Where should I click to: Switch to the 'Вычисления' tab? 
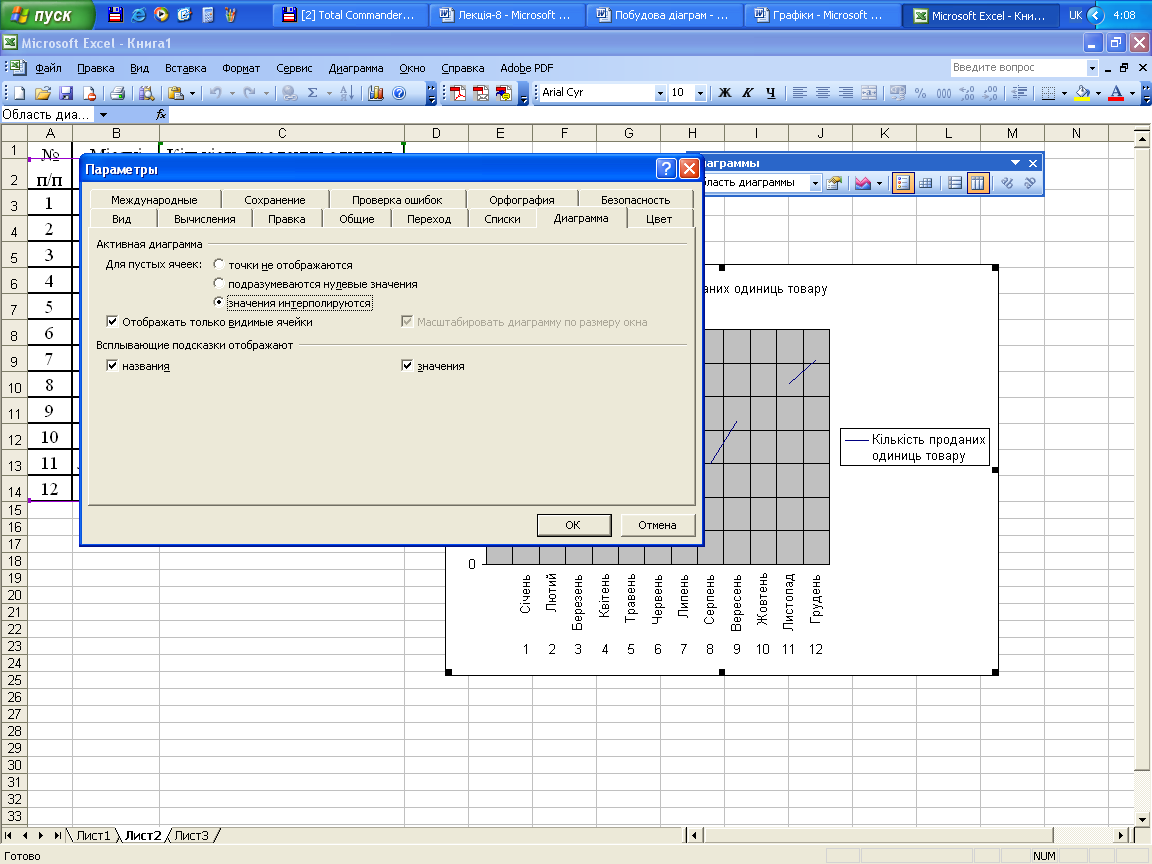coord(204,219)
